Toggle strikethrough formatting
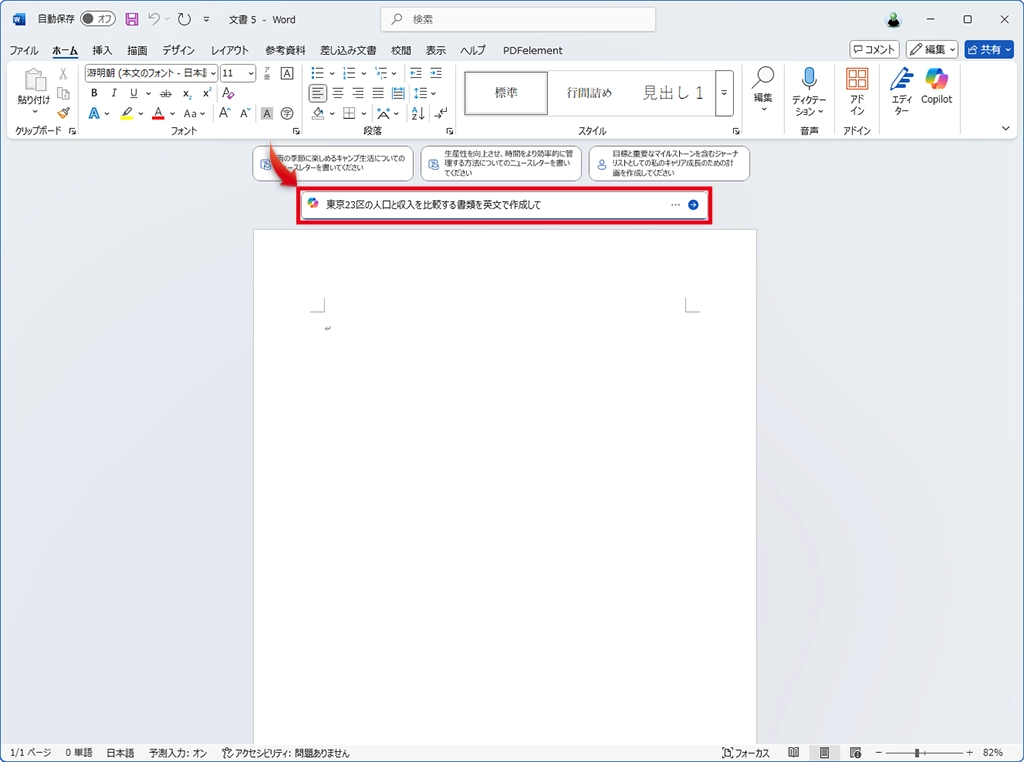This screenshot has height=762, width=1024. click(166, 93)
